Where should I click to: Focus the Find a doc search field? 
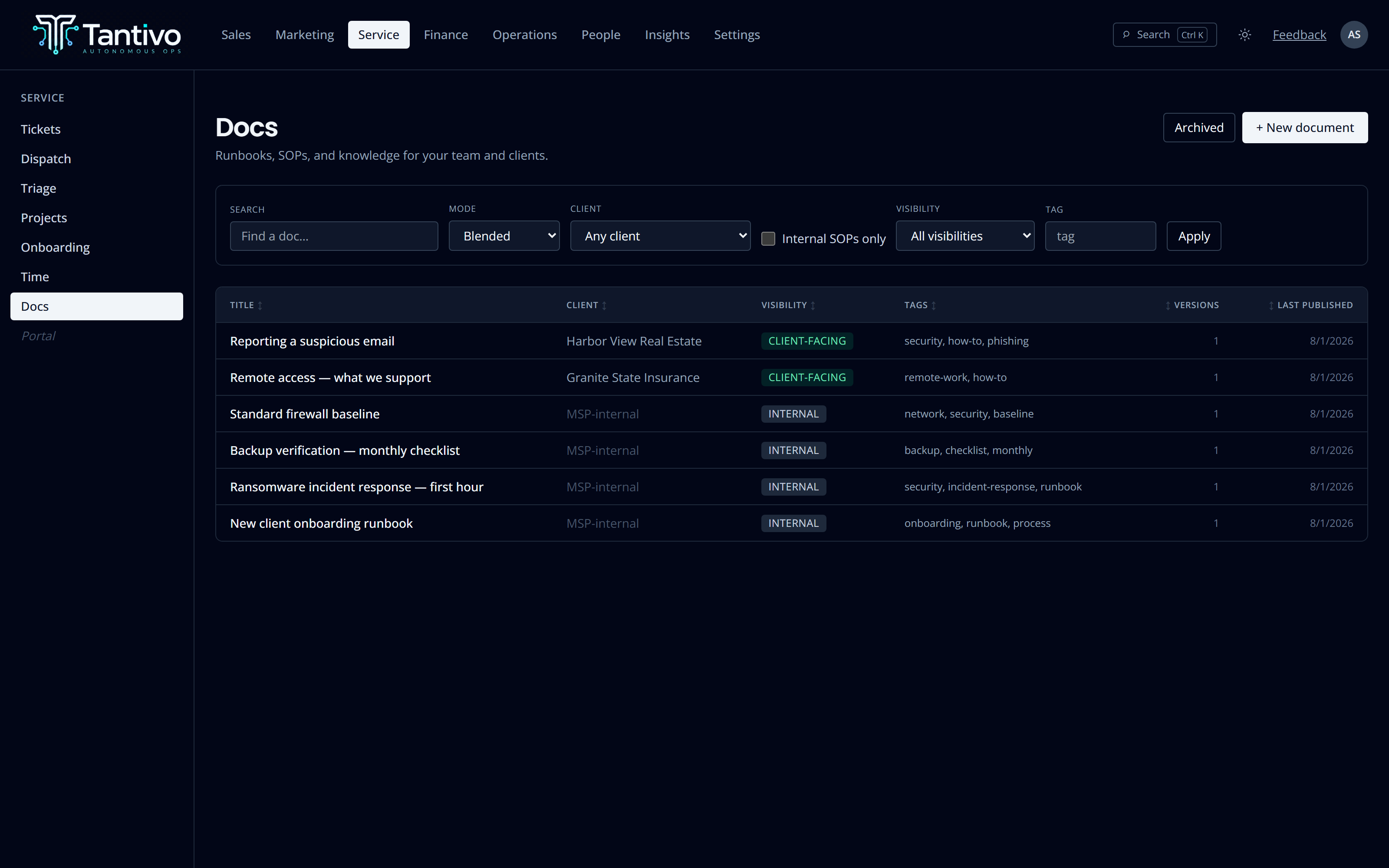point(333,236)
